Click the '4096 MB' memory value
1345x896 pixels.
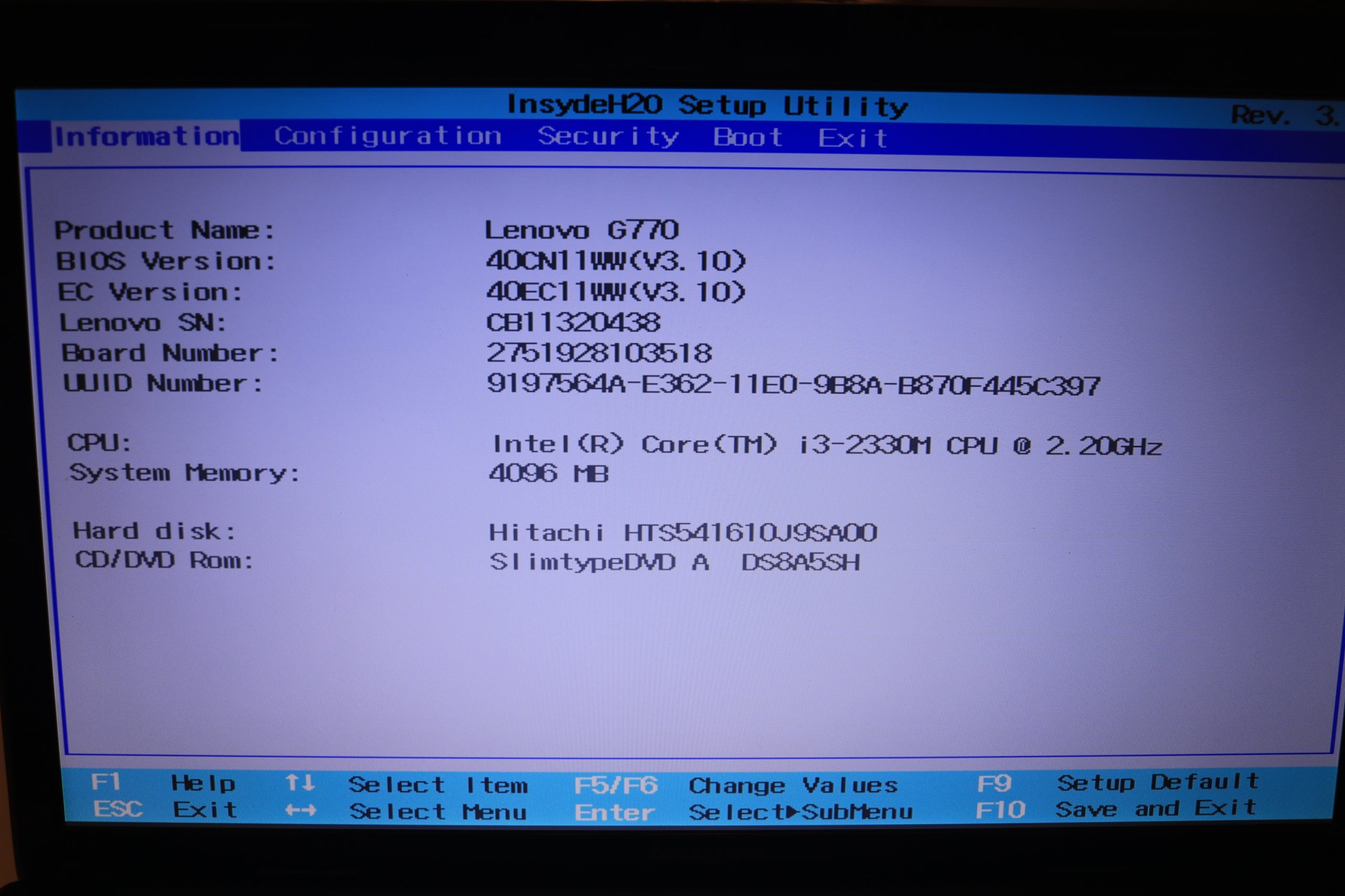(549, 474)
